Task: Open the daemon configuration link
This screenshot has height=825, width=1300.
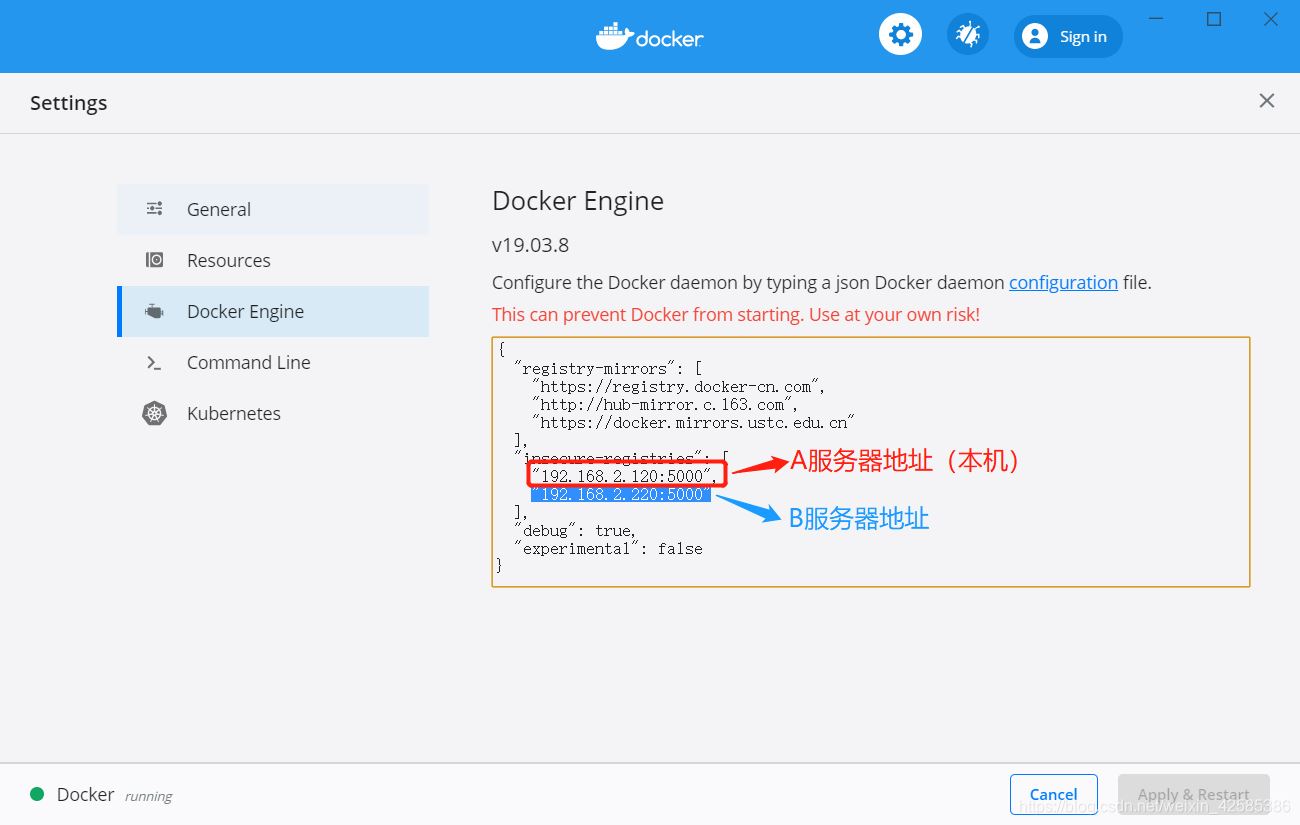Action: (x=1063, y=283)
